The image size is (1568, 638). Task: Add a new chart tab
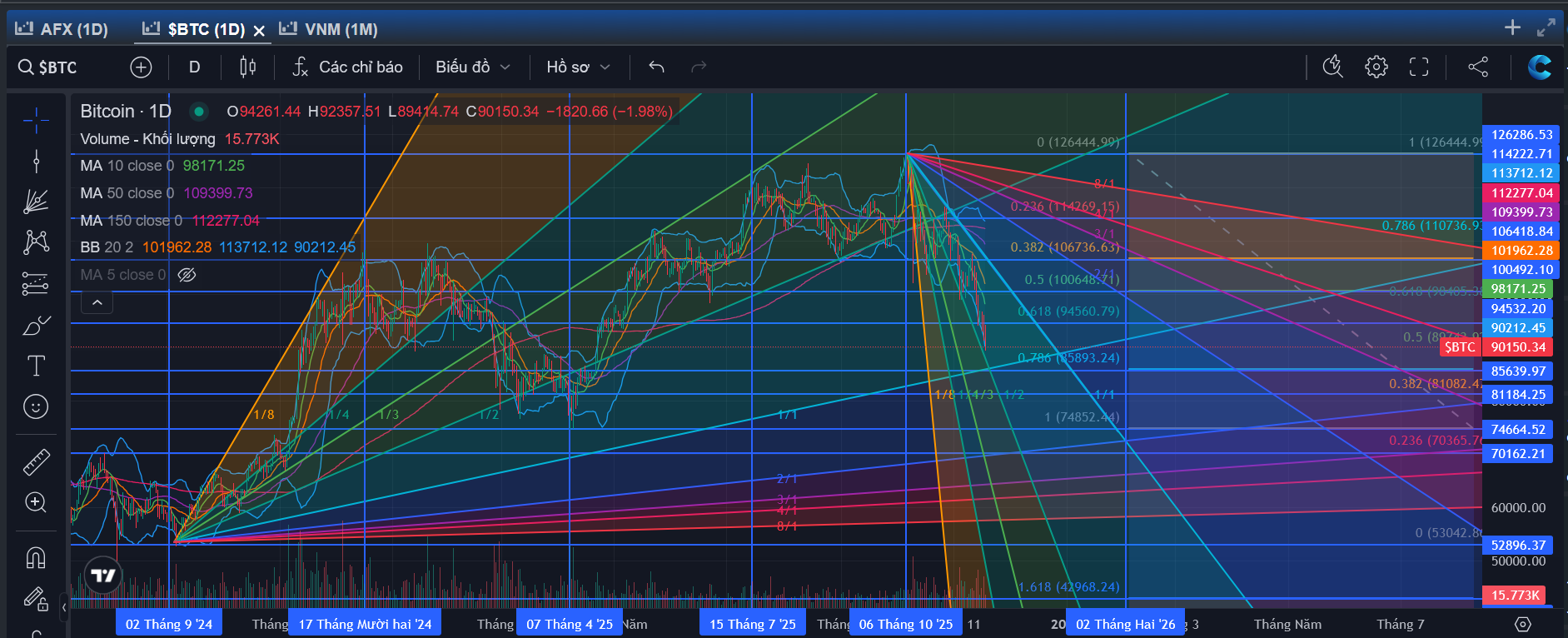(x=1513, y=27)
